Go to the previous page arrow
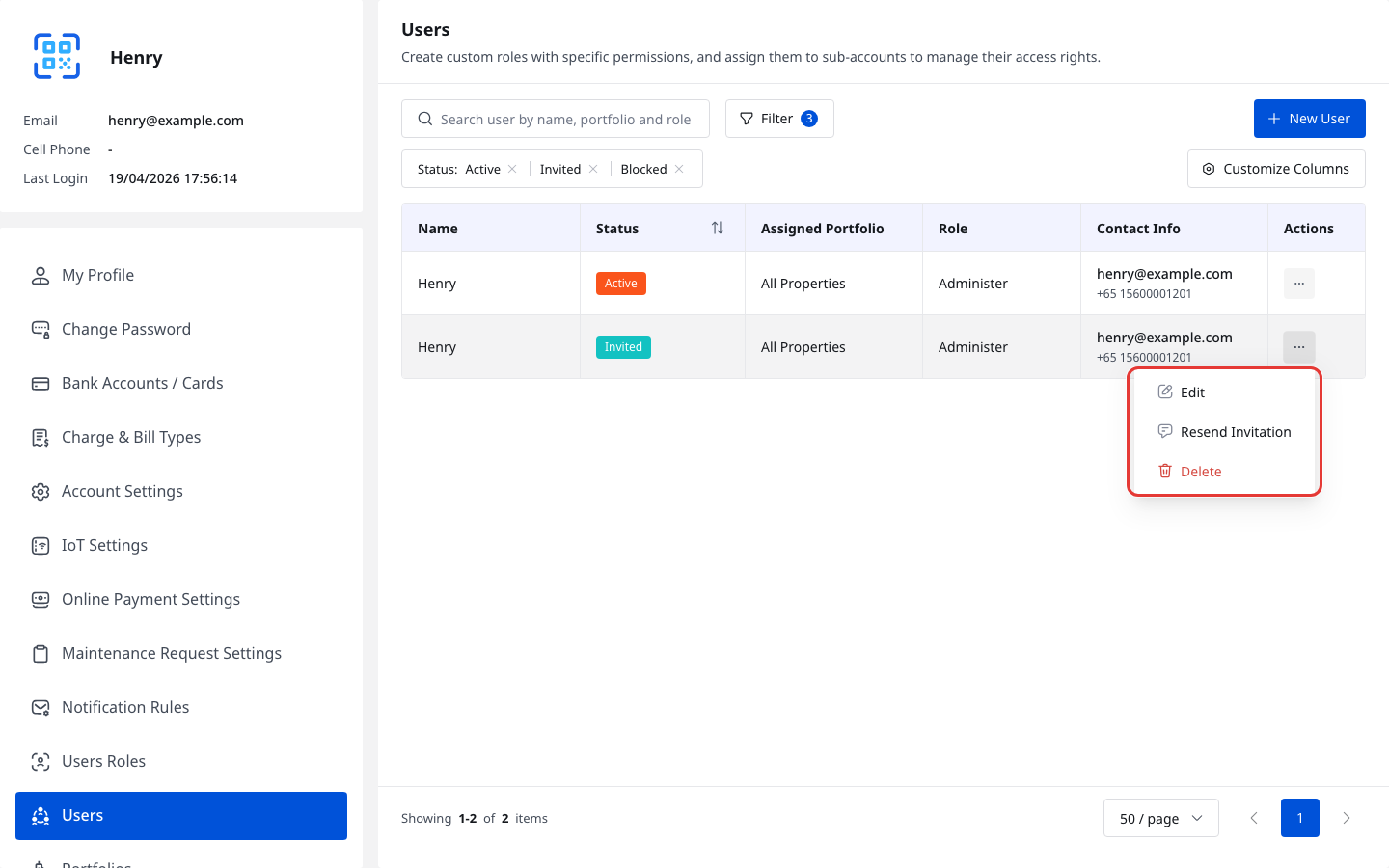The width and height of the screenshot is (1389, 868). [x=1254, y=818]
